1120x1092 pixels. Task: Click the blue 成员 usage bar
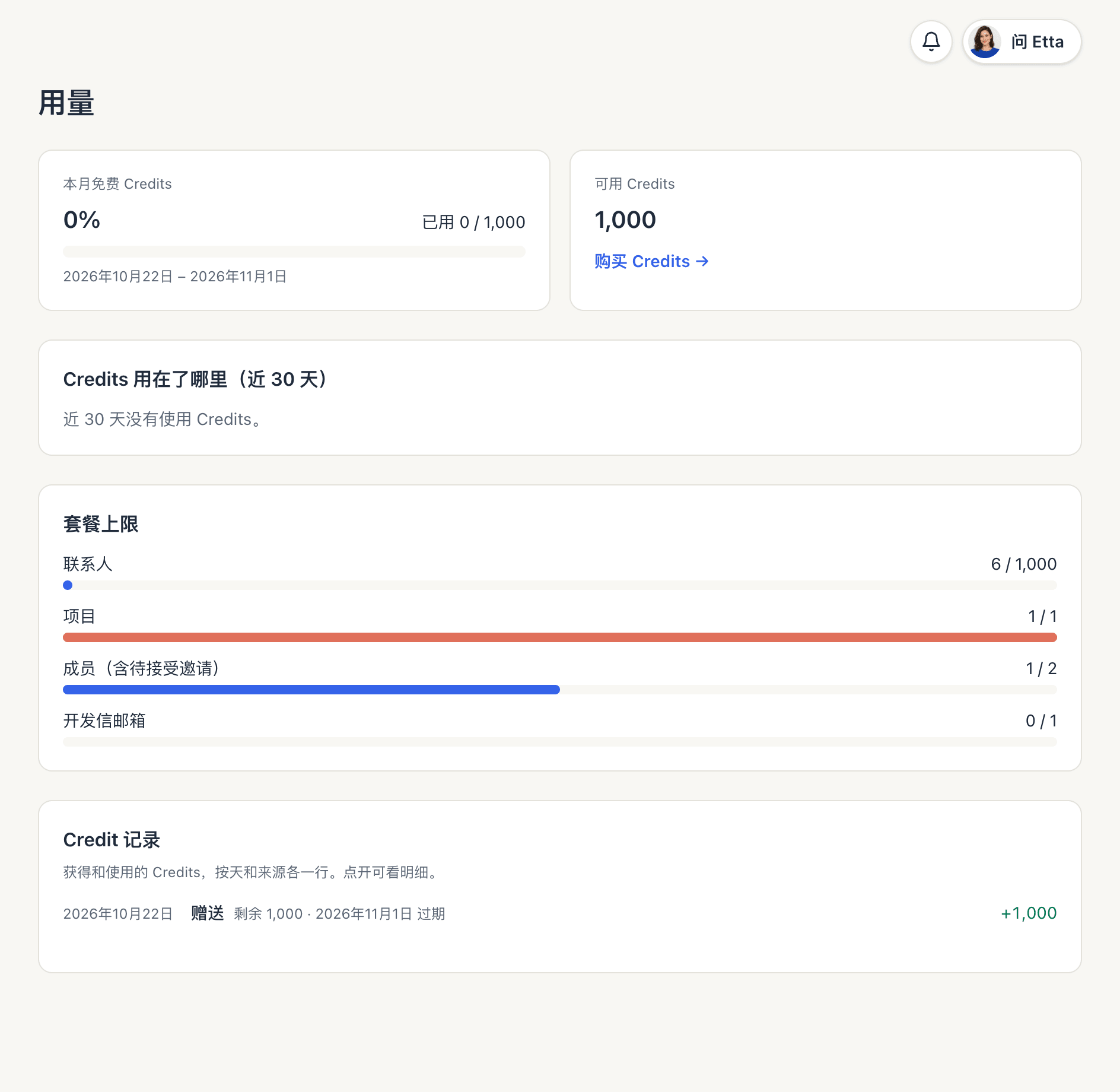pos(311,690)
